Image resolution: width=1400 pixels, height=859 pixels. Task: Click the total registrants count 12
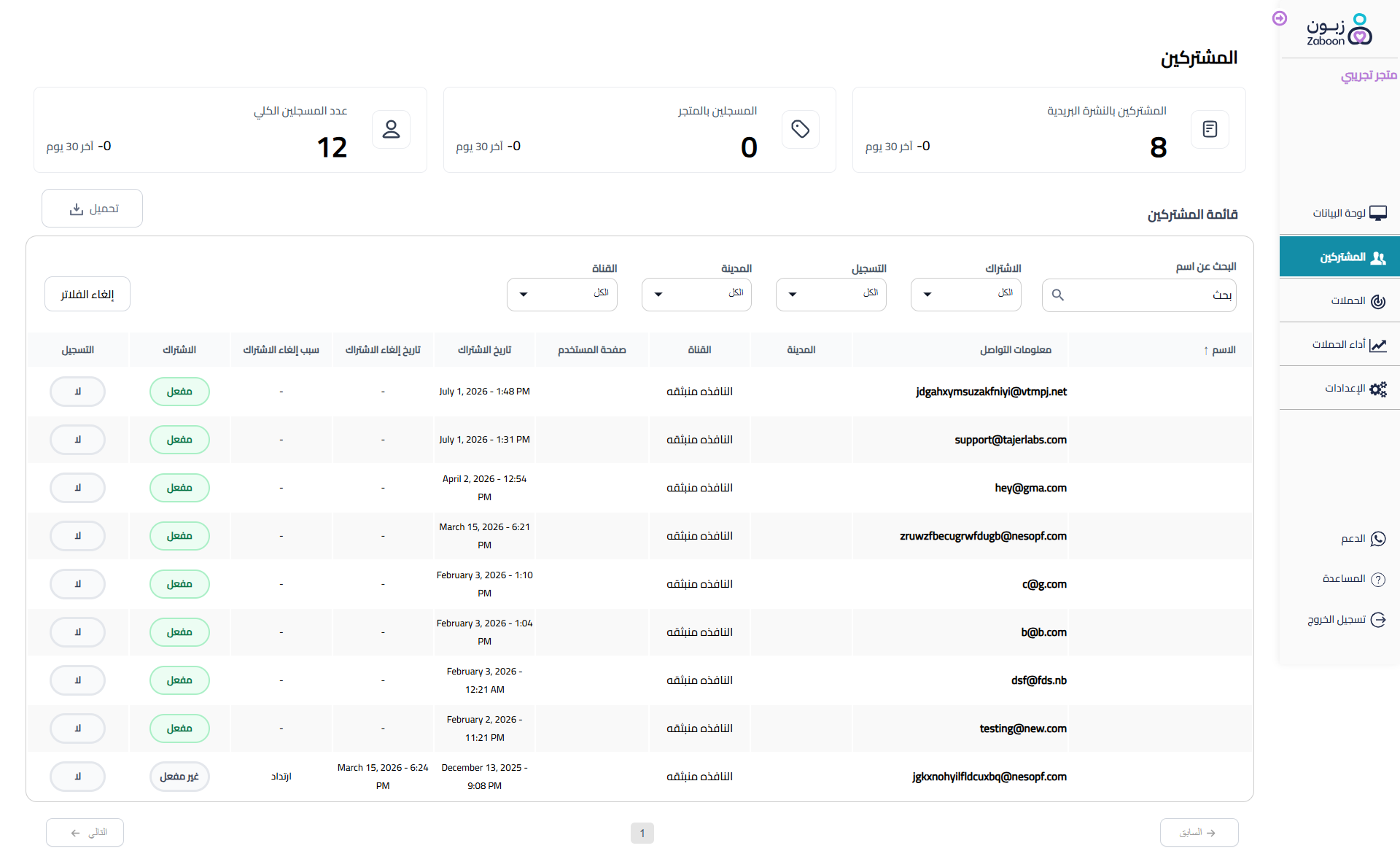coord(332,147)
